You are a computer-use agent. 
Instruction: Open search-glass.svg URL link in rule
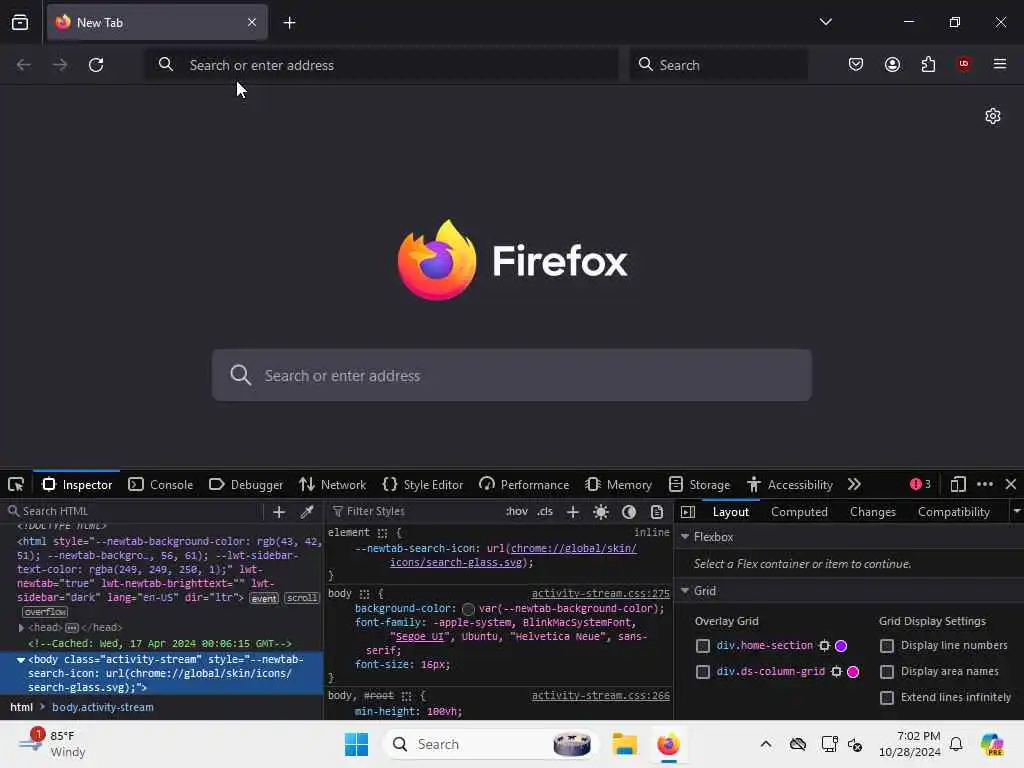[x=513, y=555]
